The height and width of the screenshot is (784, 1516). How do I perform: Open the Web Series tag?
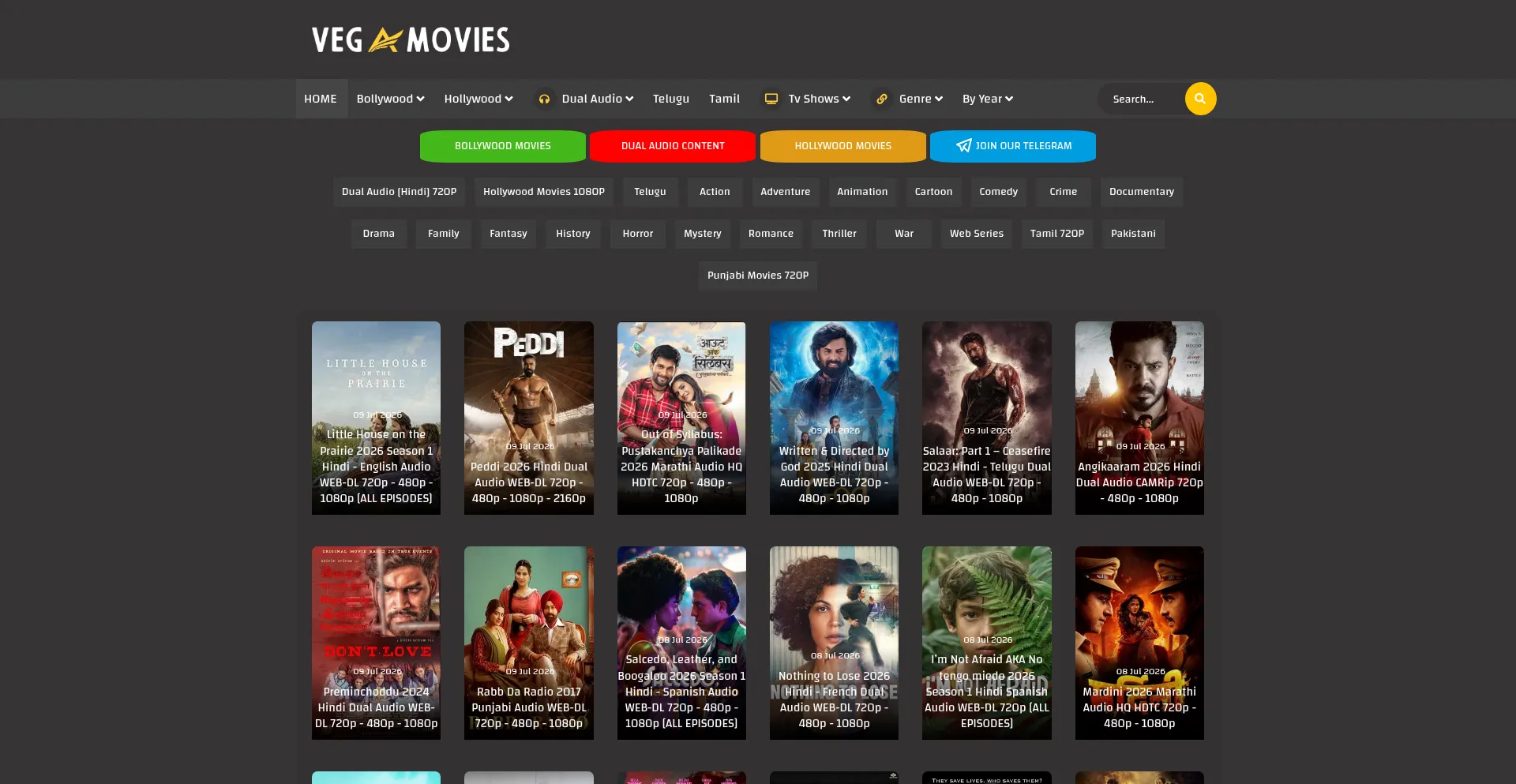tap(977, 234)
